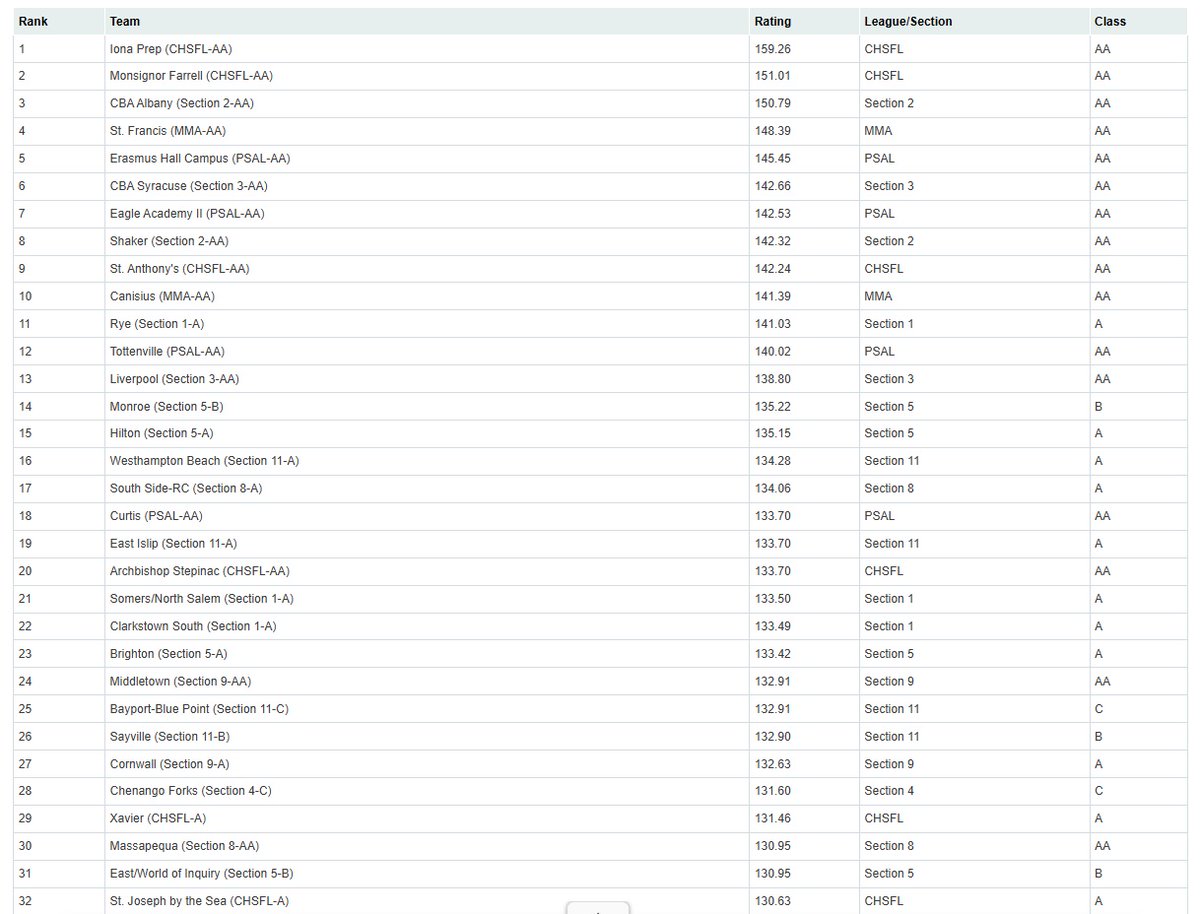Select Brighton (Section 5-A) team cell

[169, 654]
